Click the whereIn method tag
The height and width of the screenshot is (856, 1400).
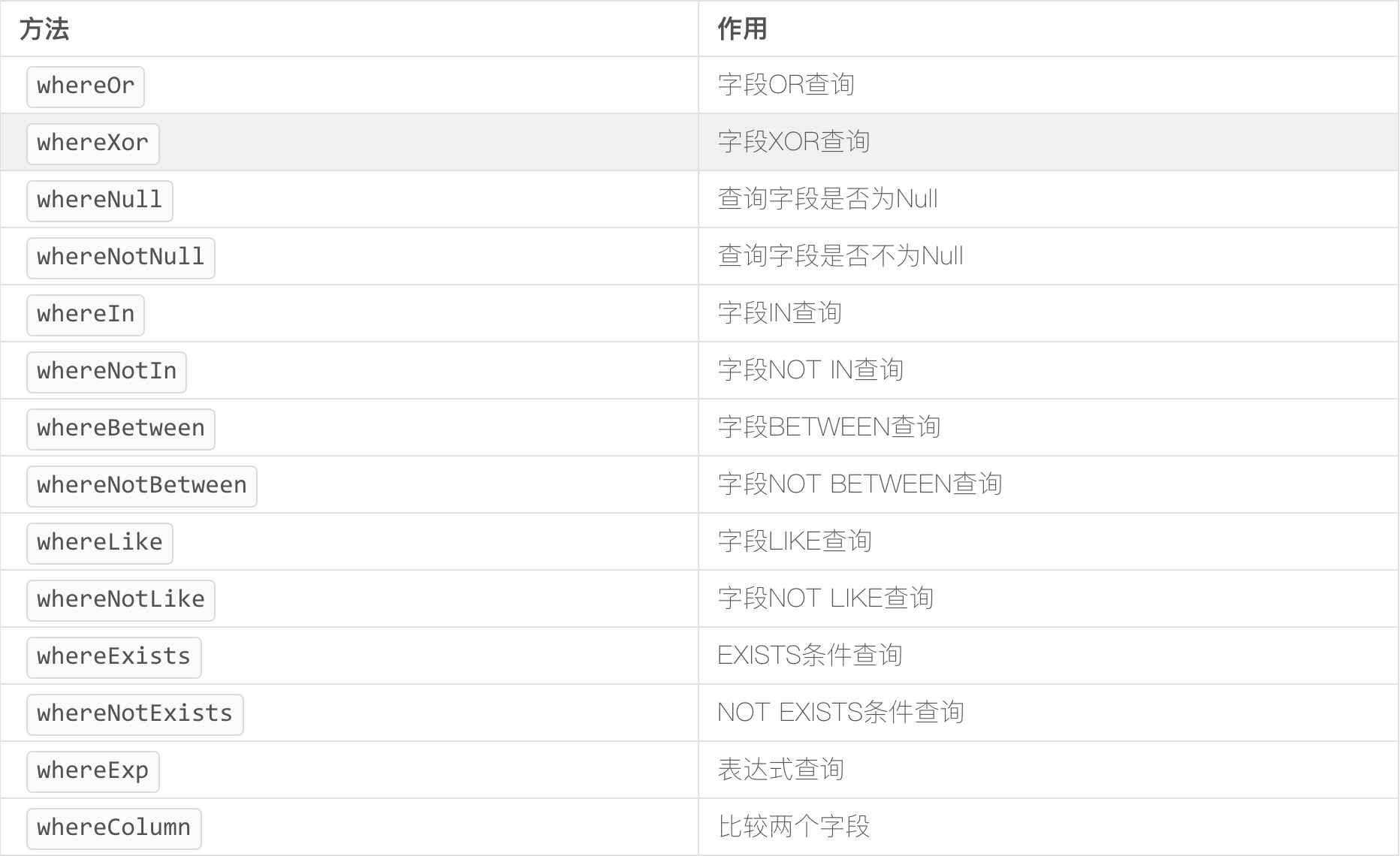86,315
